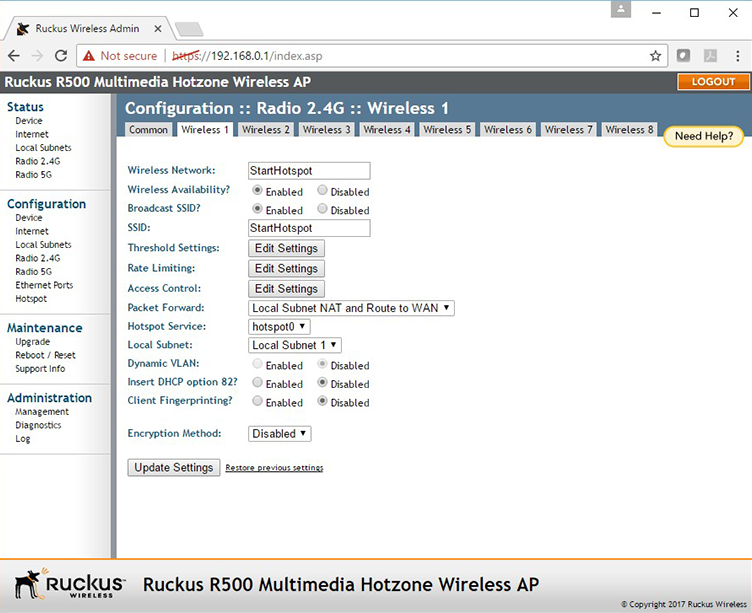The height and width of the screenshot is (613, 752).
Task: Click the browser back arrow icon
Action: pos(14,56)
